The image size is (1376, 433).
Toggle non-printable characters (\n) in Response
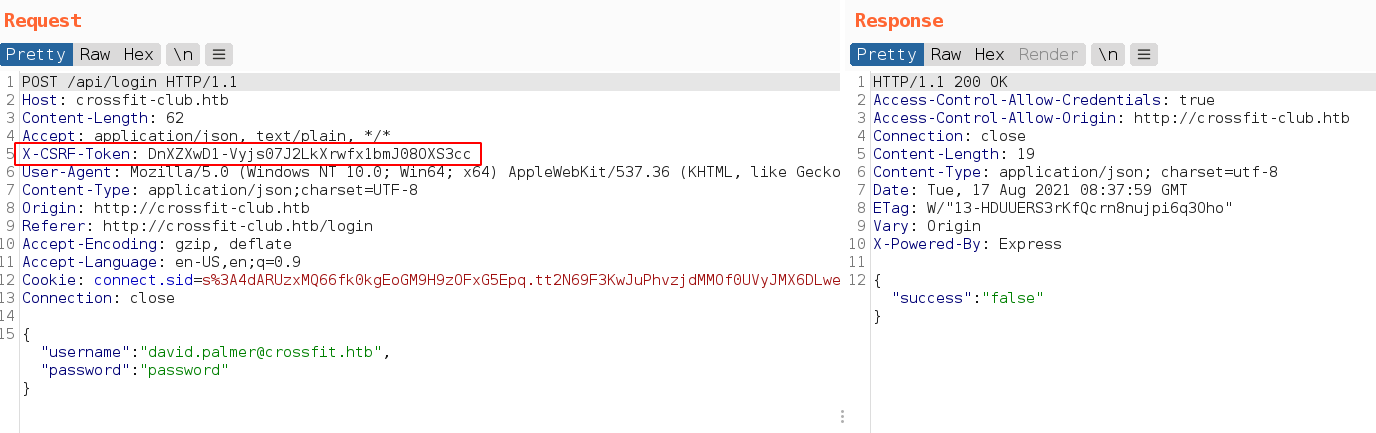[x=1107, y=55]
